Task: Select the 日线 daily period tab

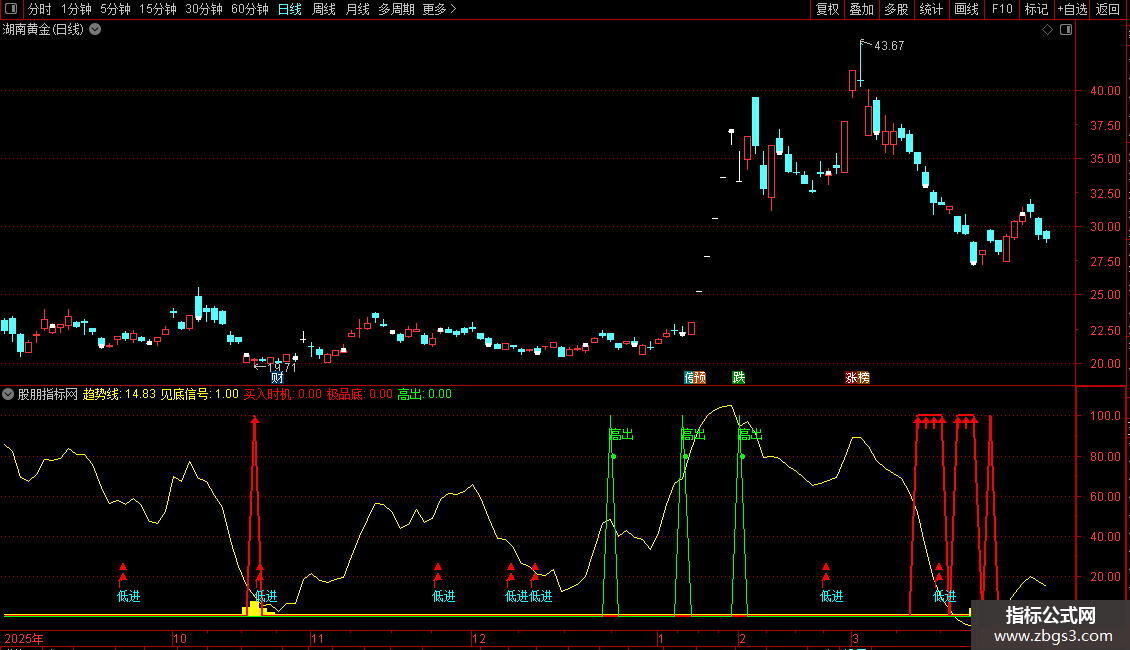Action: click(x=290, y=9)
